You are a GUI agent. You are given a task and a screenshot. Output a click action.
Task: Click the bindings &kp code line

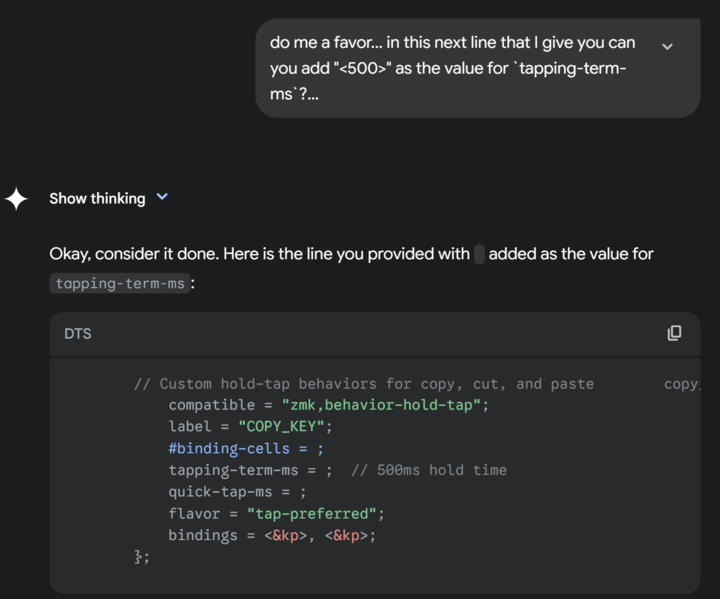click(272, 535)
